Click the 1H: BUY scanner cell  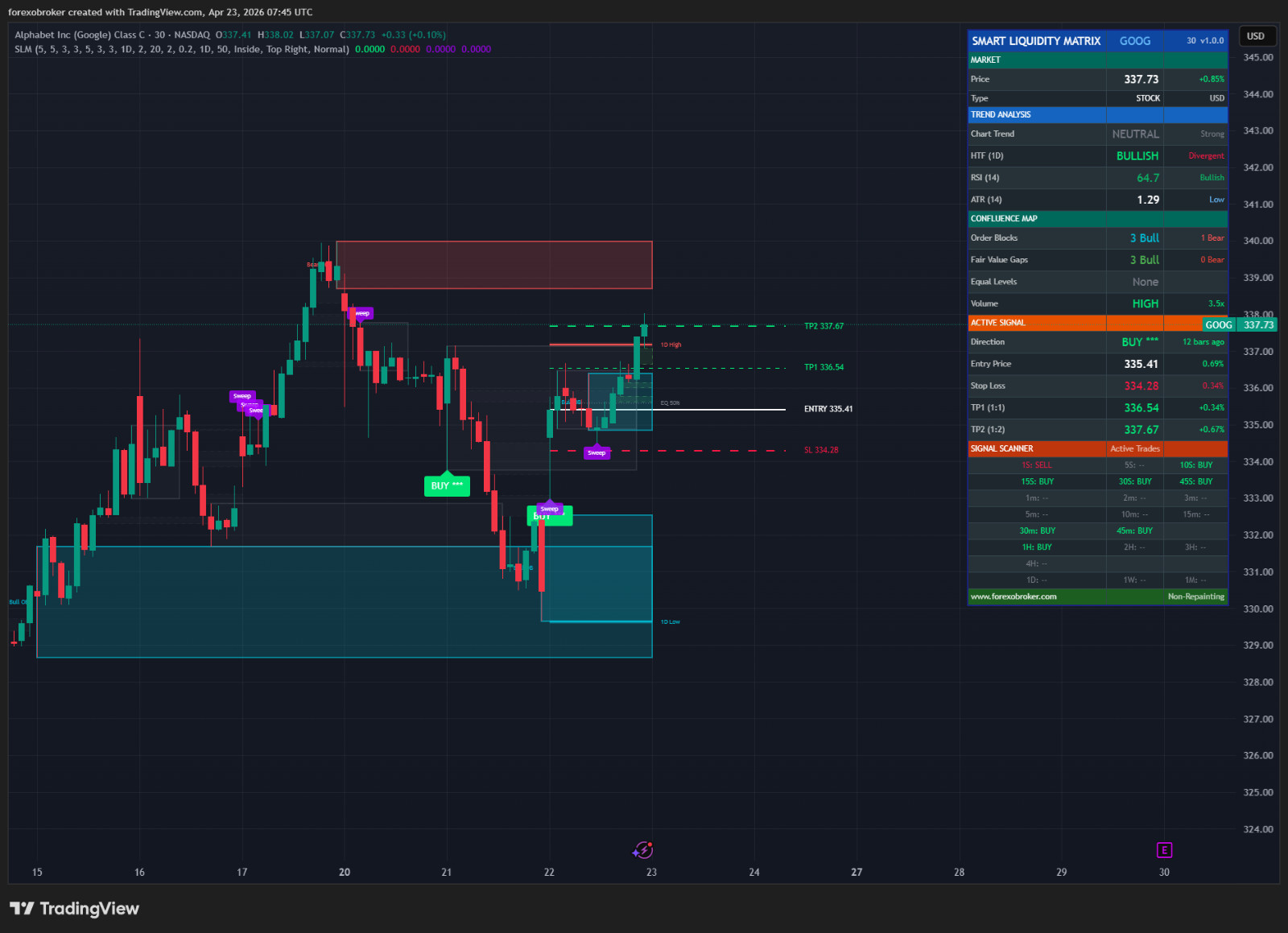pyautogui.click(x=1037, y=547)
